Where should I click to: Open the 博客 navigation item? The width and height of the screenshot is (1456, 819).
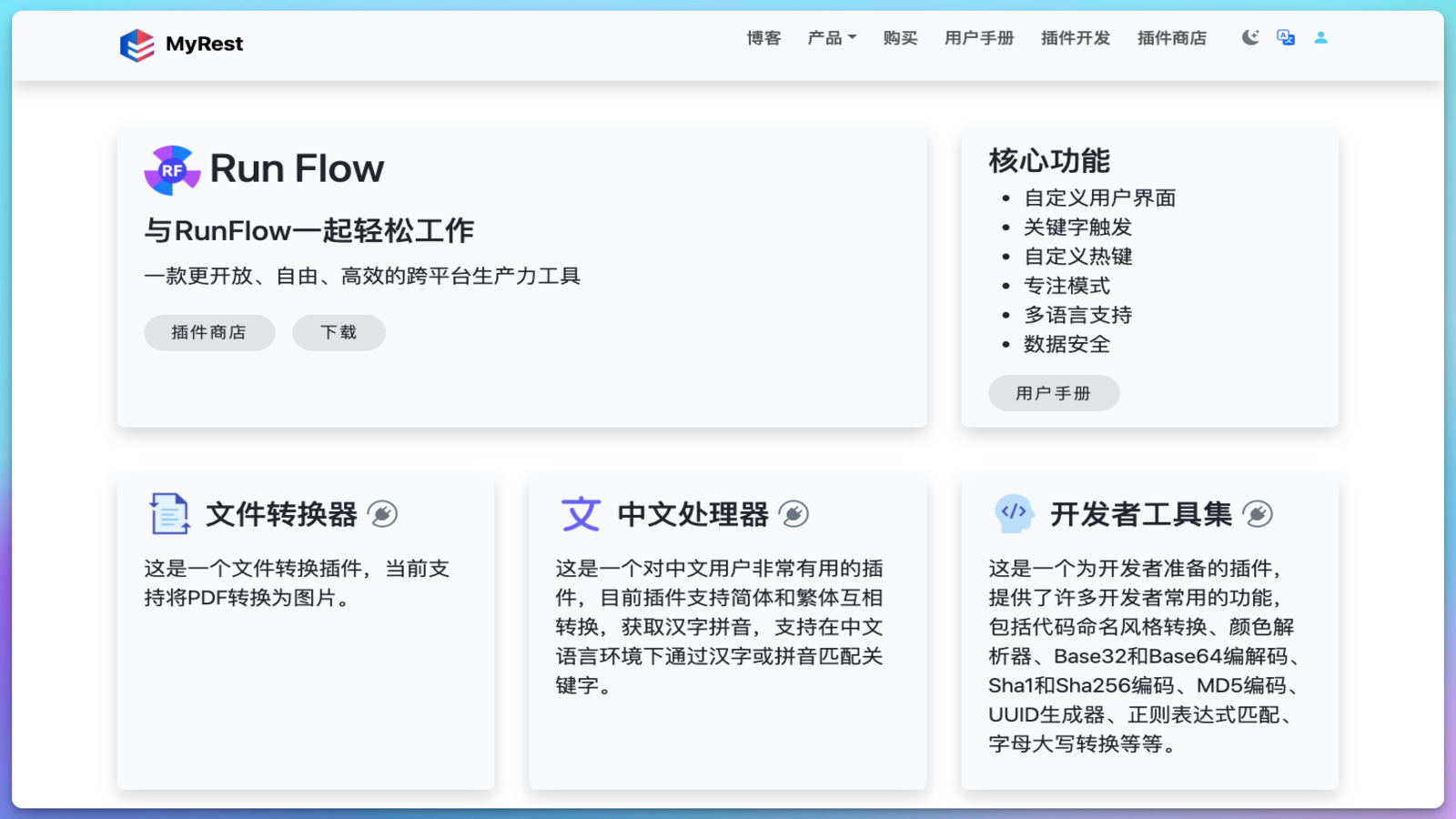click(x=763, y=37)
